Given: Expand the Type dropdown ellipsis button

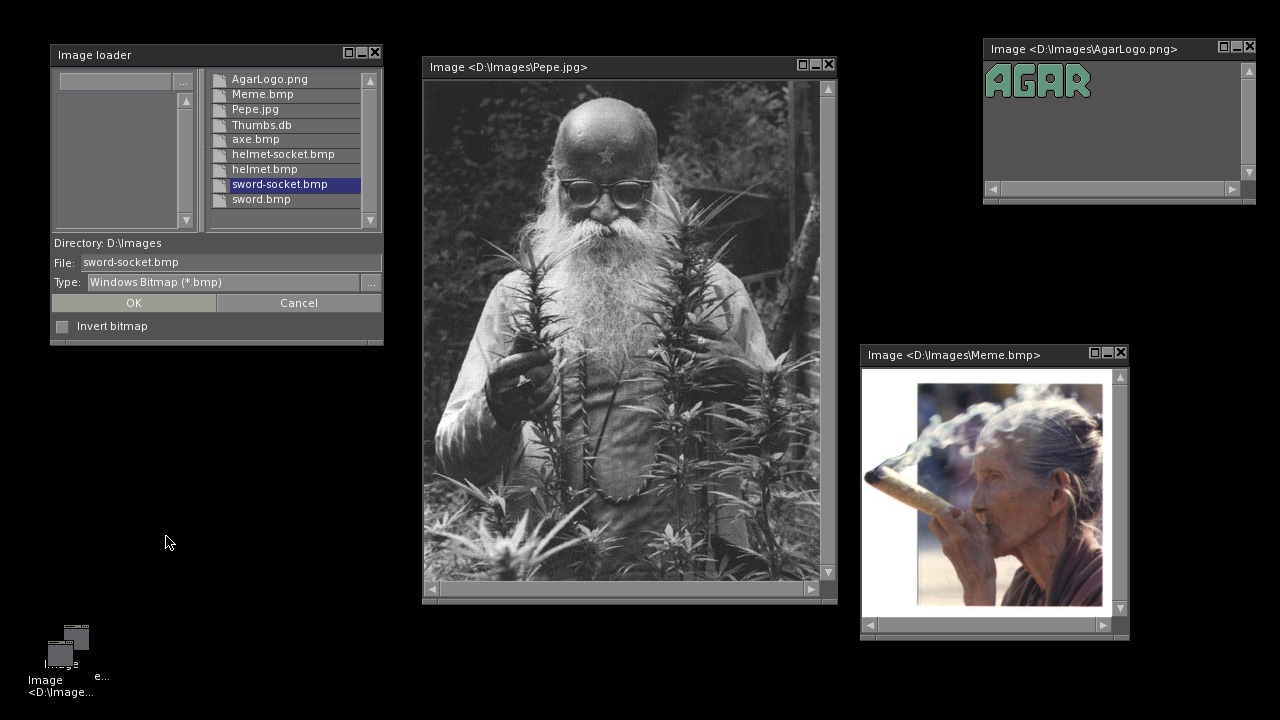Looking at the screenshot, I should click(370, 283).
